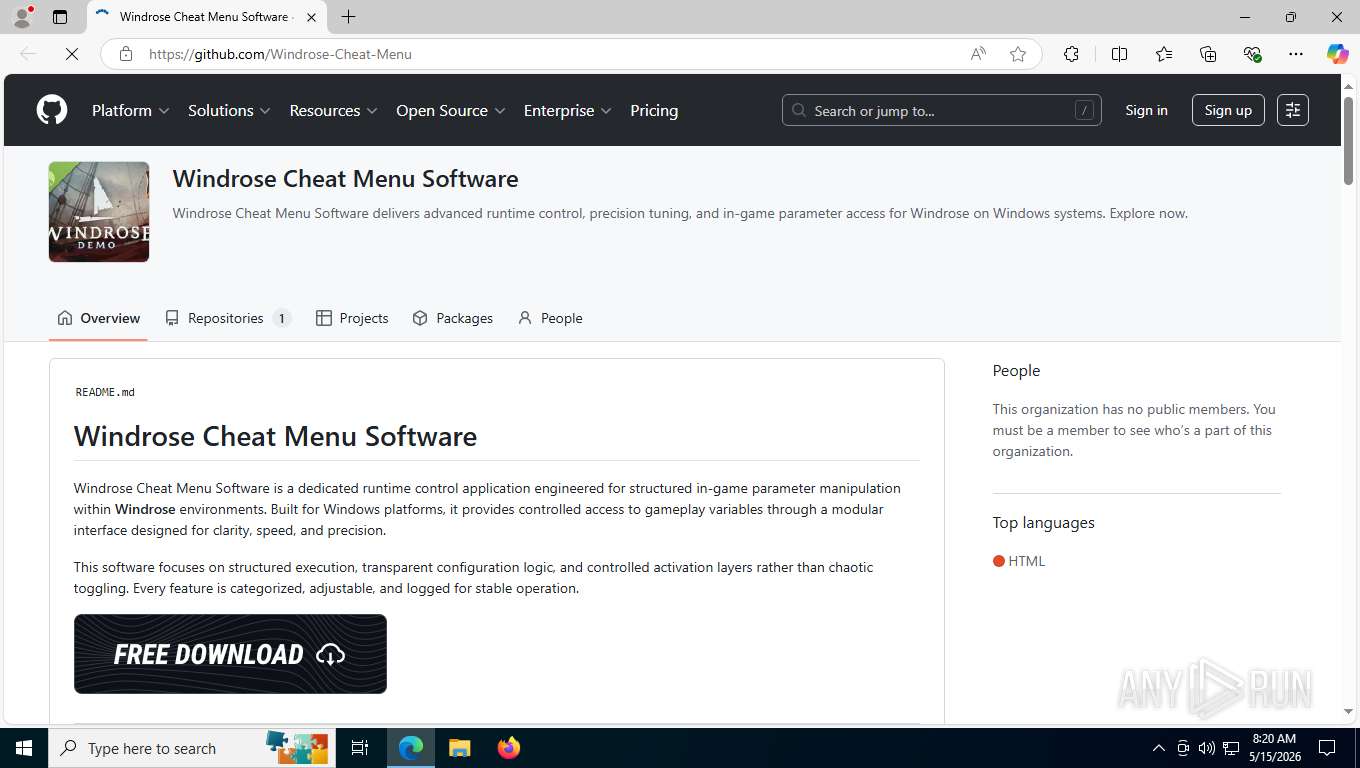
Task: Open Windows Start menu
Action: pos(24,748)
